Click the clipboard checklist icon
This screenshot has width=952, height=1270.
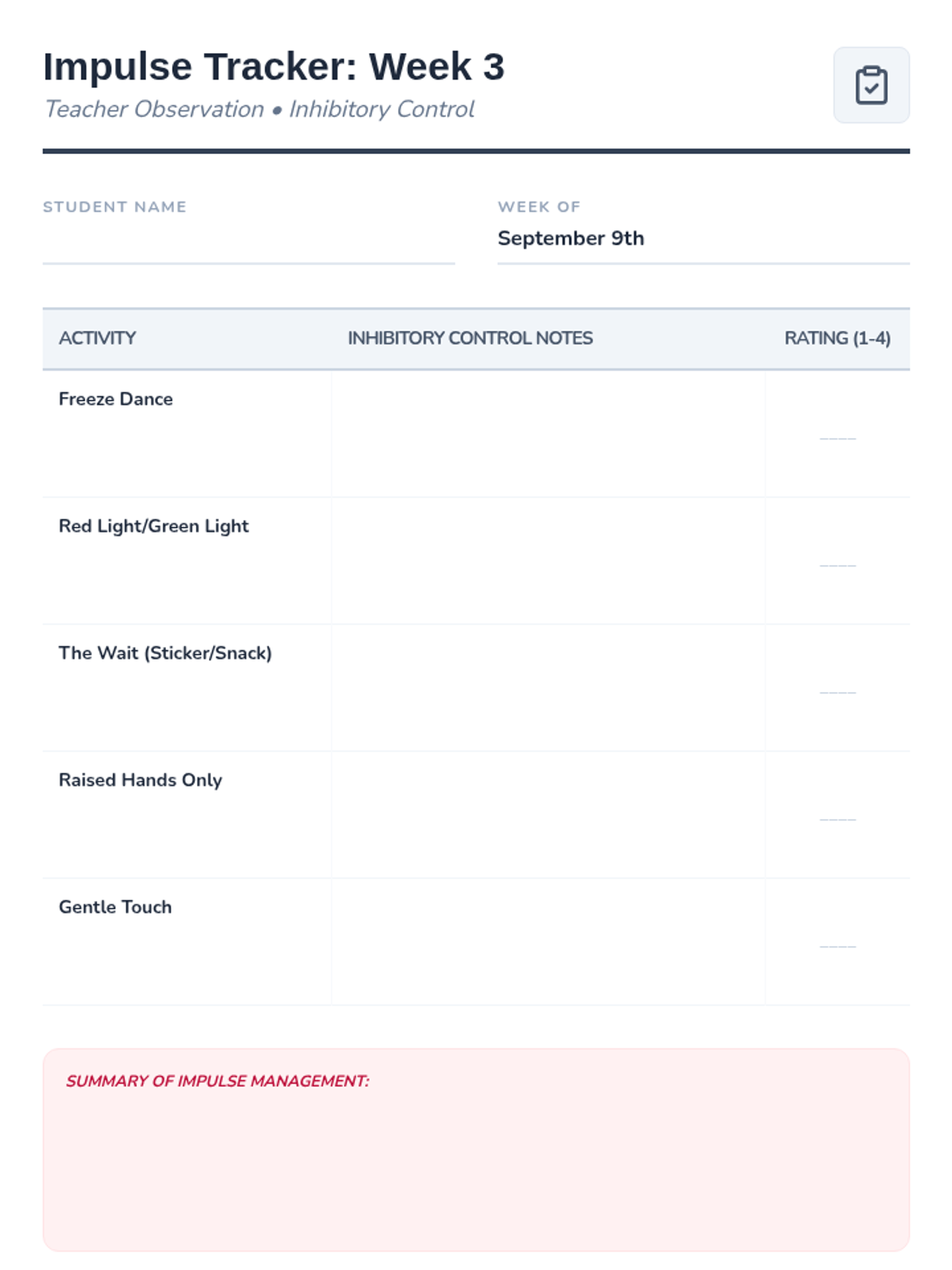click(x=871, y=85)
